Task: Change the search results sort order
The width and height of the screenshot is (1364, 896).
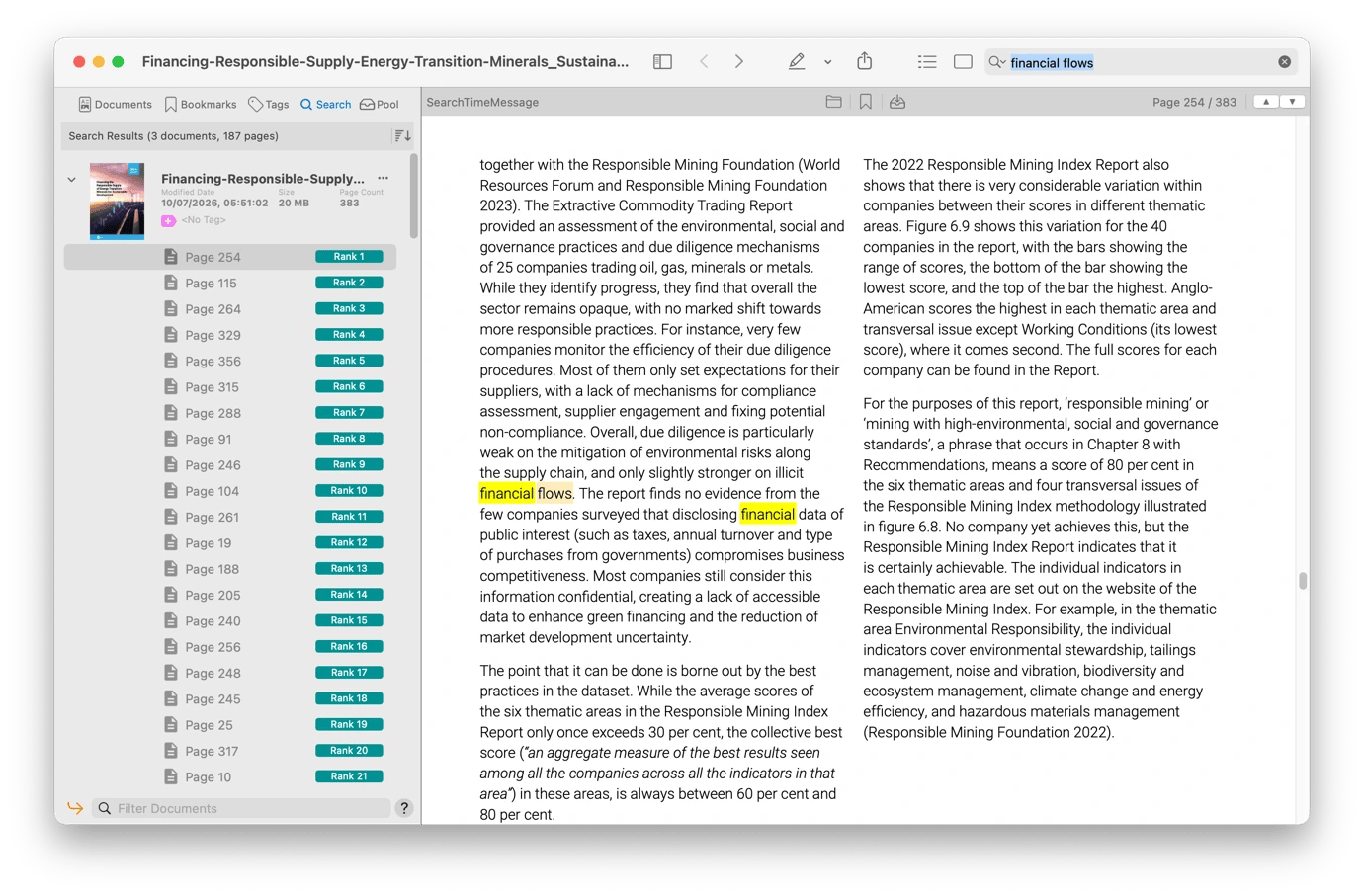Action: [x=402, y=136]
